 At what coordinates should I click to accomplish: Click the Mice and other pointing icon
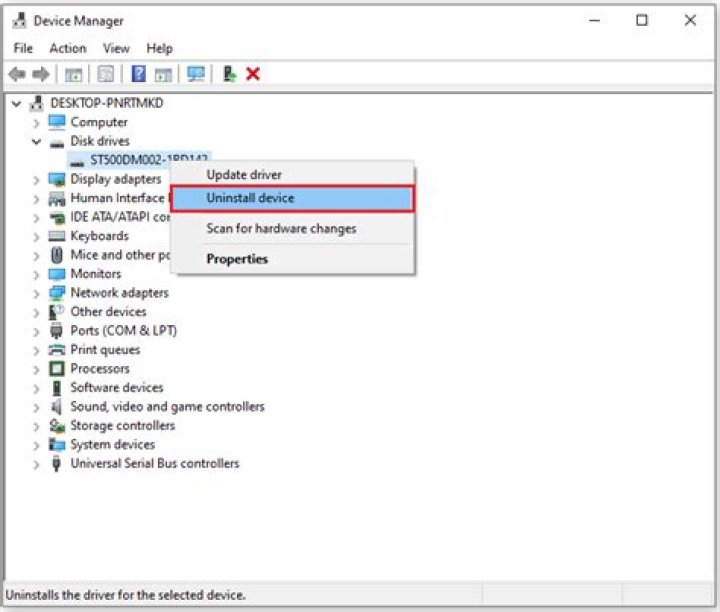pos(57,255)
